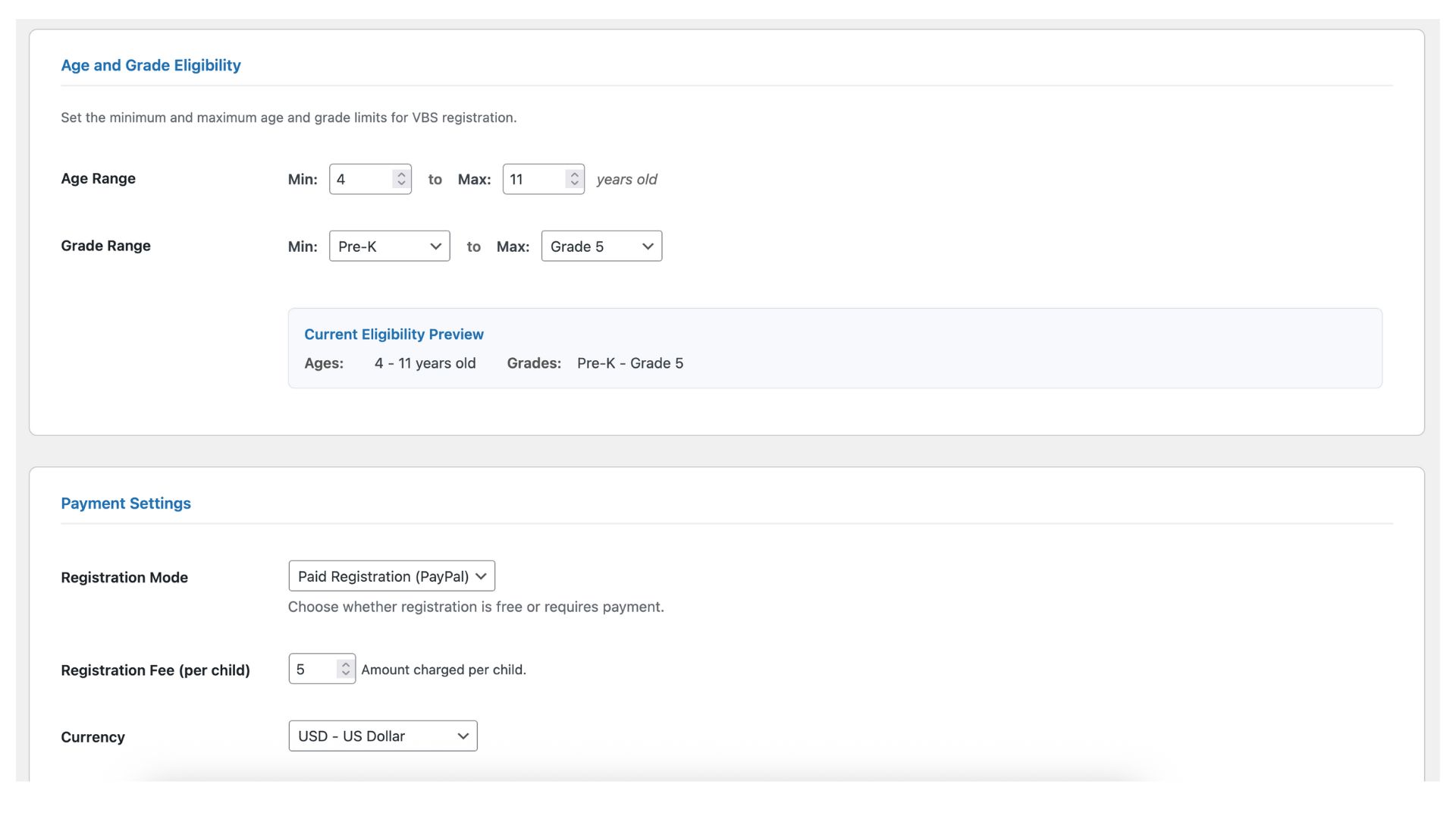Lower registration fee with down arrow
Image resolution: width=1456 pixels, height=819 pixels.
(x=346, y=673)
